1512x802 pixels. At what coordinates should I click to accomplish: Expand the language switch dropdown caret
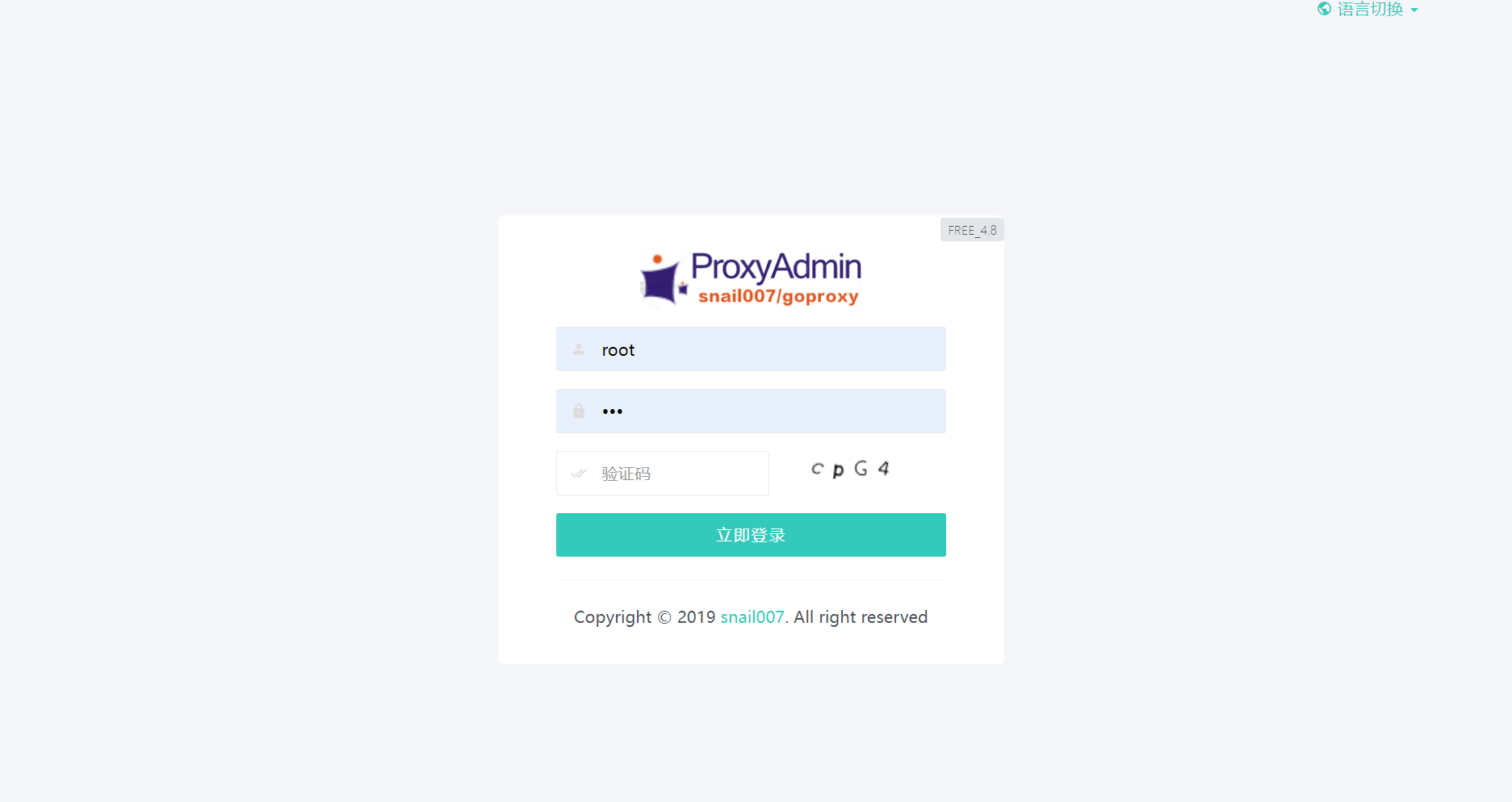pos(1414,10)
